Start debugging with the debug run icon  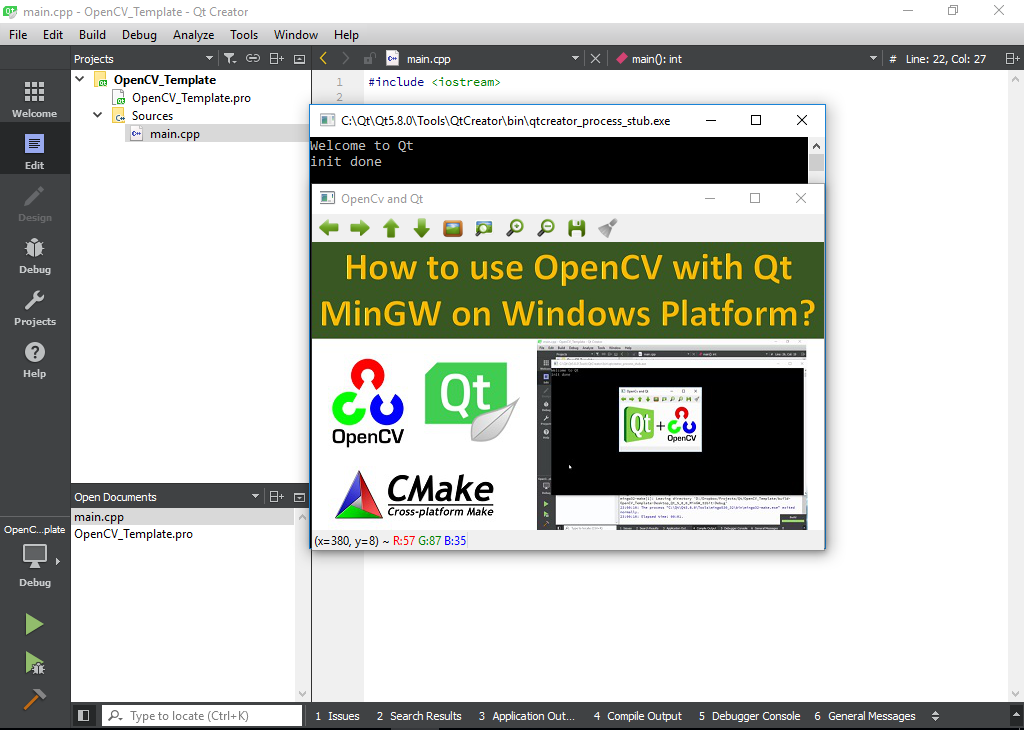click(x=33, y=663)
